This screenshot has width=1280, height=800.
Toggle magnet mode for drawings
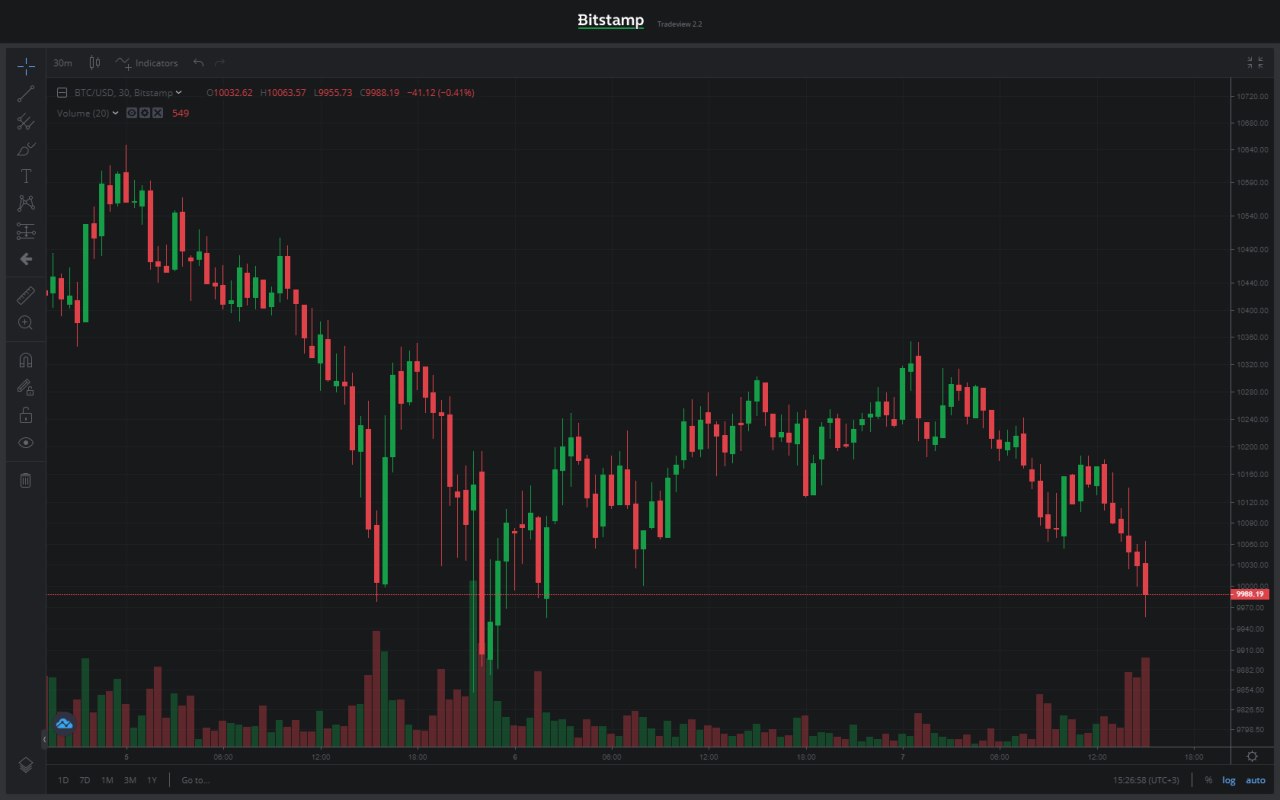[26, 360]
